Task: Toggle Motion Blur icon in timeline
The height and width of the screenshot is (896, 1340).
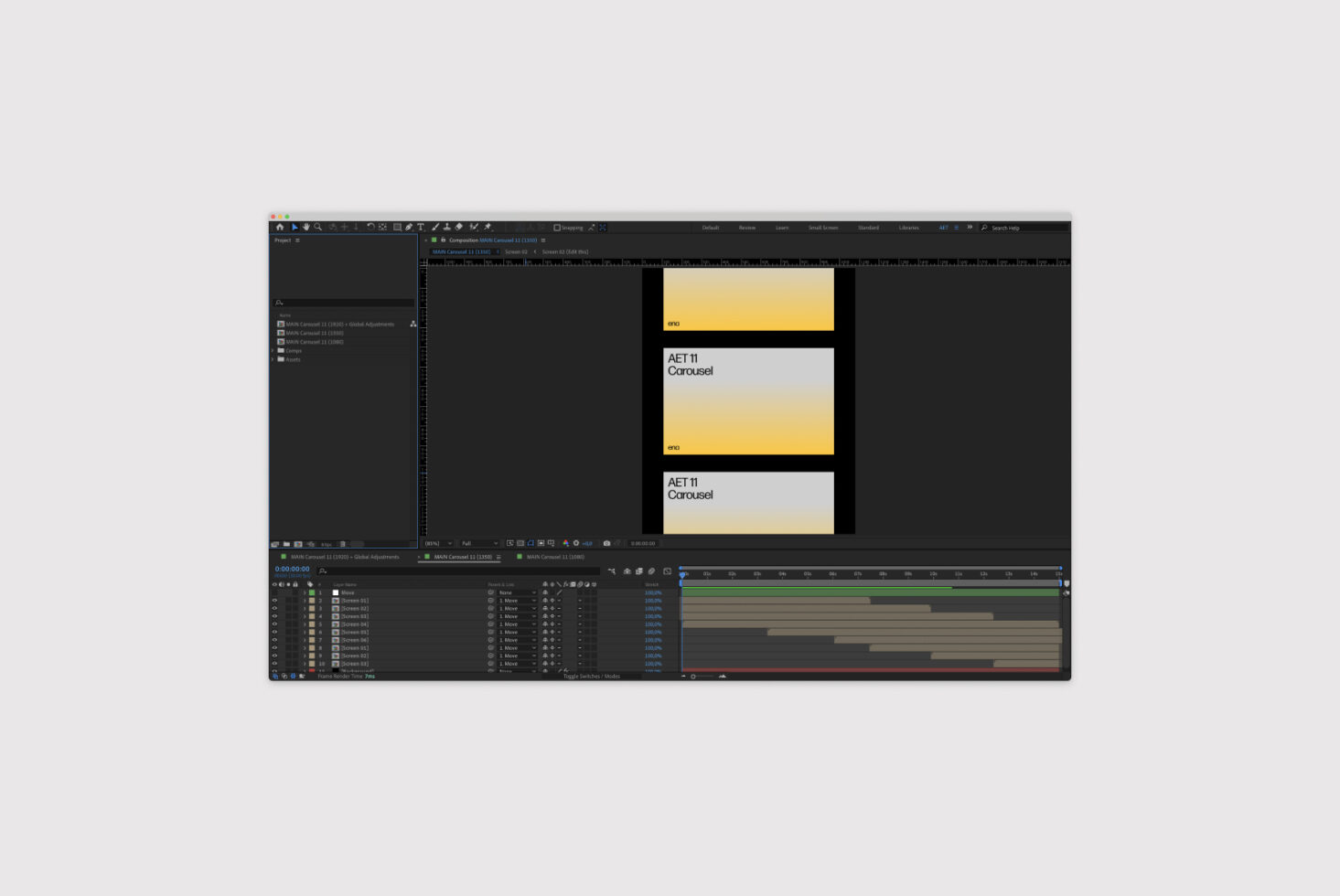Action: pos(651,571)
